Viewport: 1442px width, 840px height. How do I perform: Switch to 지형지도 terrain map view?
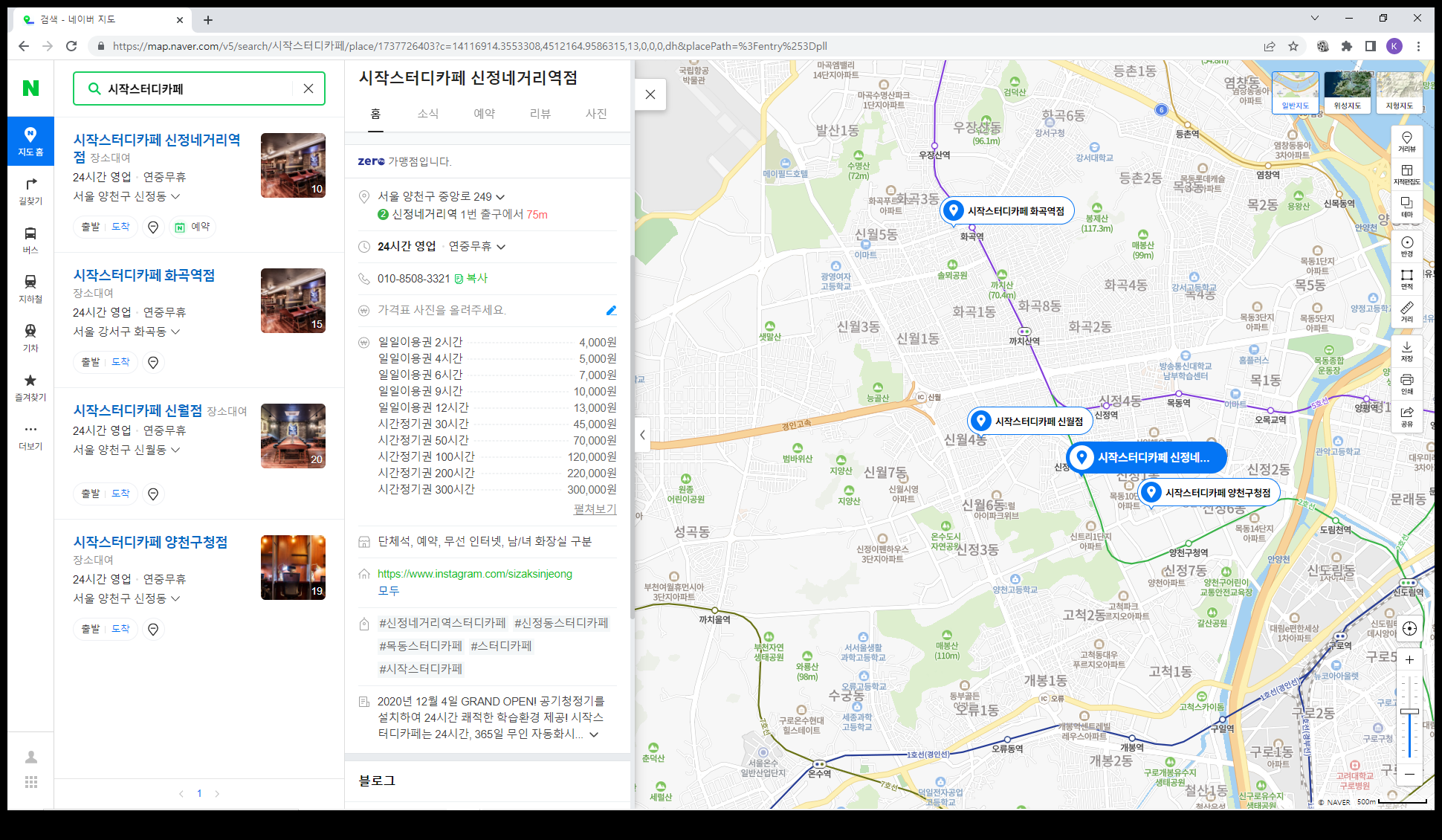click(x=1399, y=92)
